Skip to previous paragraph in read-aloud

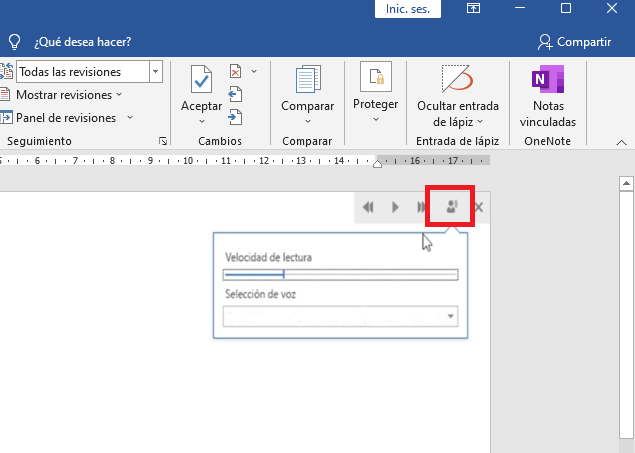click(369, 207)
